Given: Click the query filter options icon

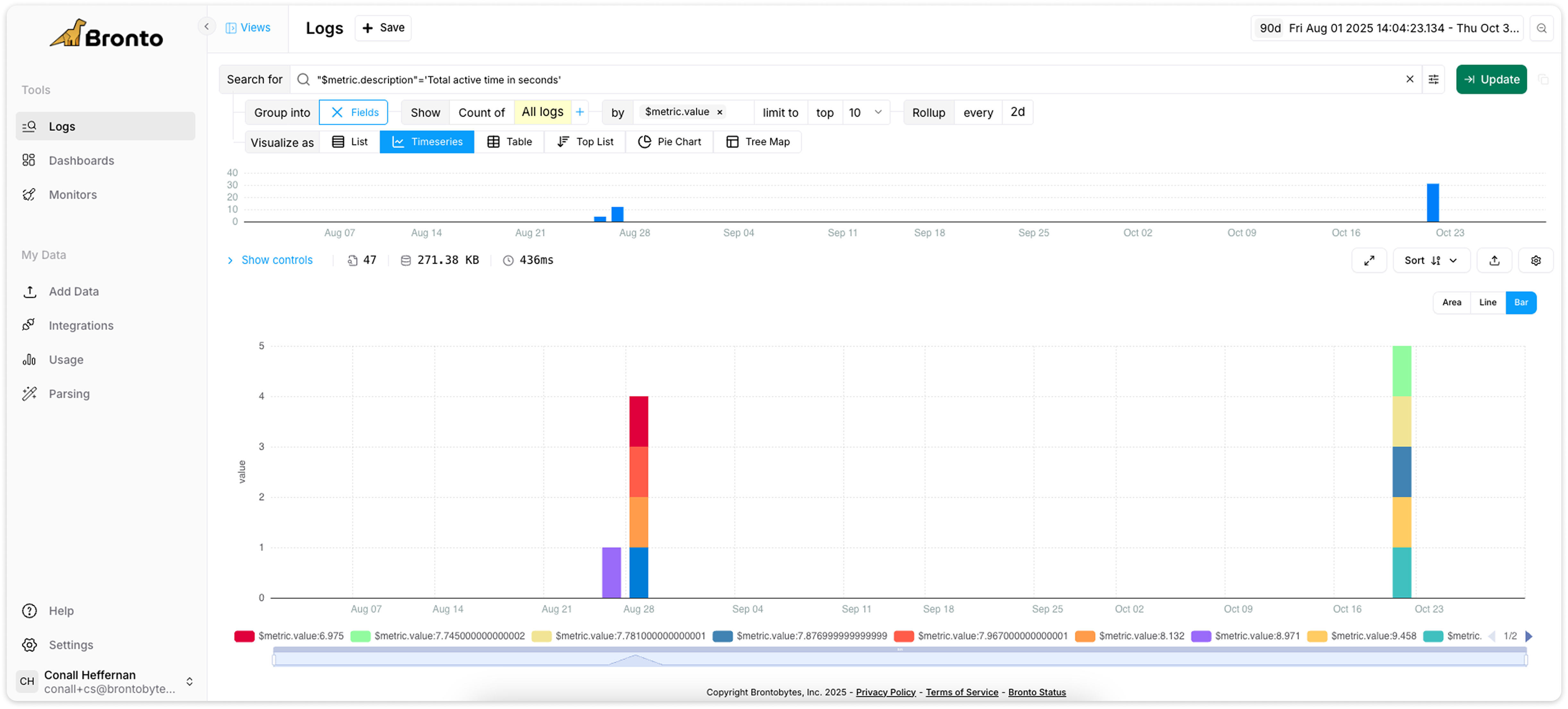Looking at the screenshot, I should (x=1433, y=80).
